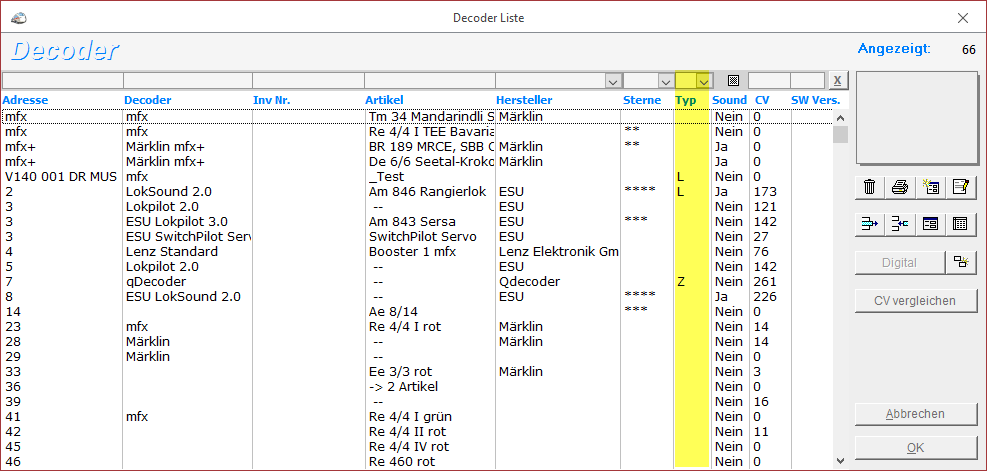Click the Abbrechen button

(x=915, y=414)
